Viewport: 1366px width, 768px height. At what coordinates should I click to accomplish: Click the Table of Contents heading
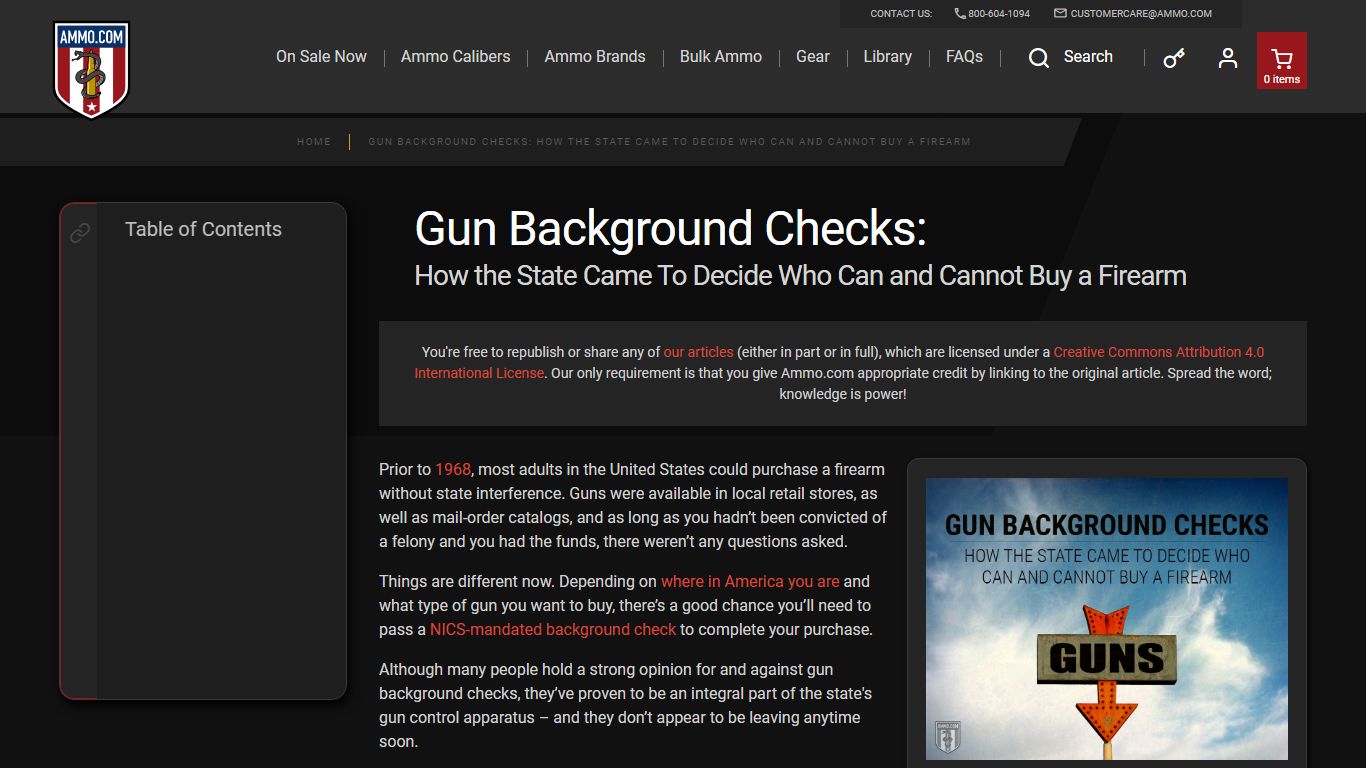pos(203,229)
